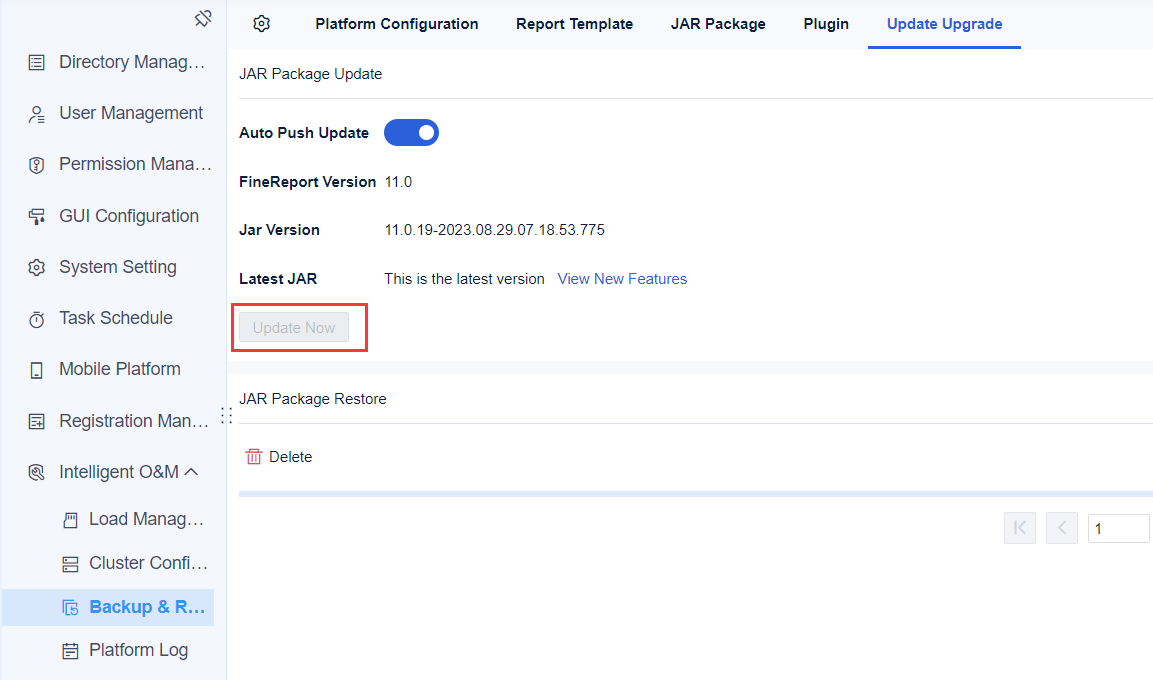Click the FineReport Version value 11.0
1153x680 pixels.
[398, 182]
